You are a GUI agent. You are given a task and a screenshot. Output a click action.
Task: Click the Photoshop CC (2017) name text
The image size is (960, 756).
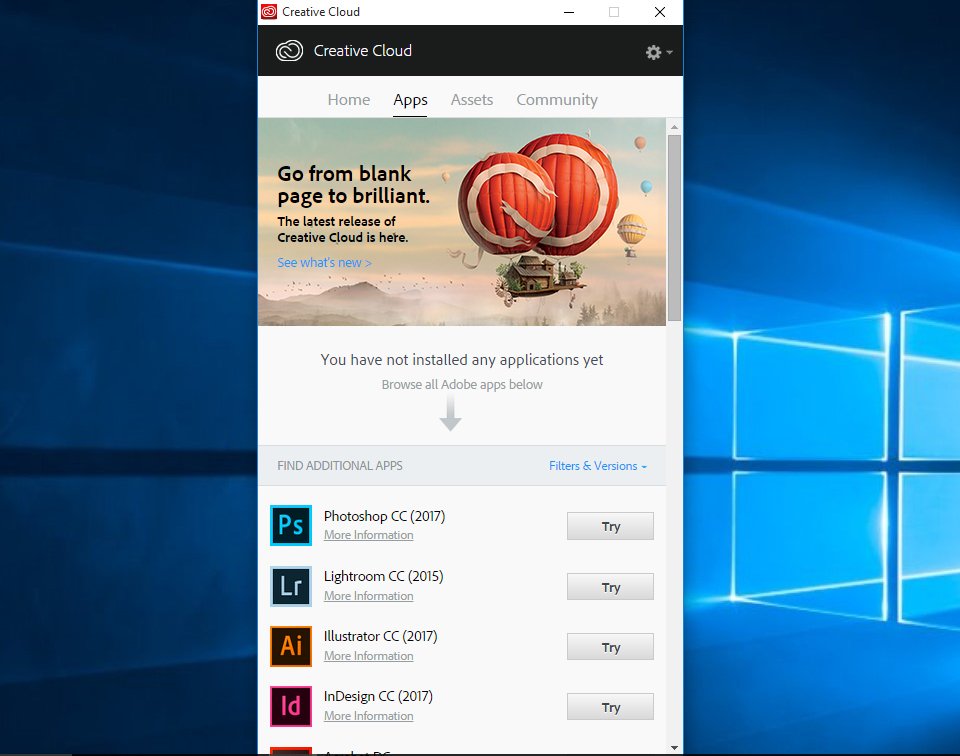[384, 517]
